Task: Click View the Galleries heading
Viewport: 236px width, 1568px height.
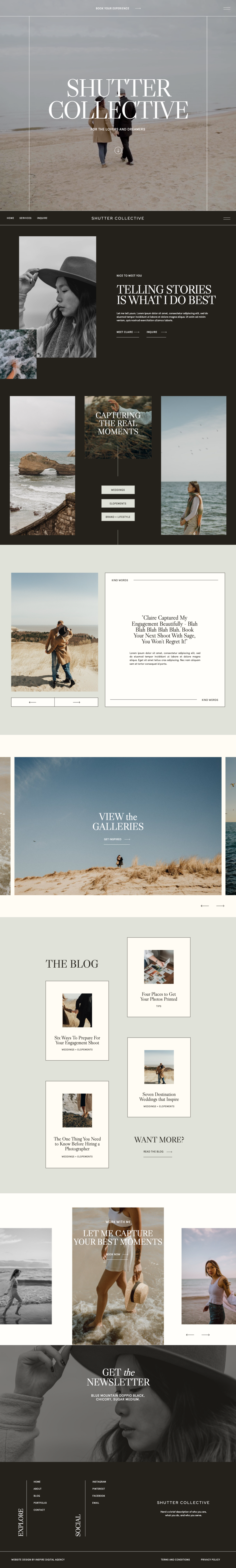Action: pos(118,822)
